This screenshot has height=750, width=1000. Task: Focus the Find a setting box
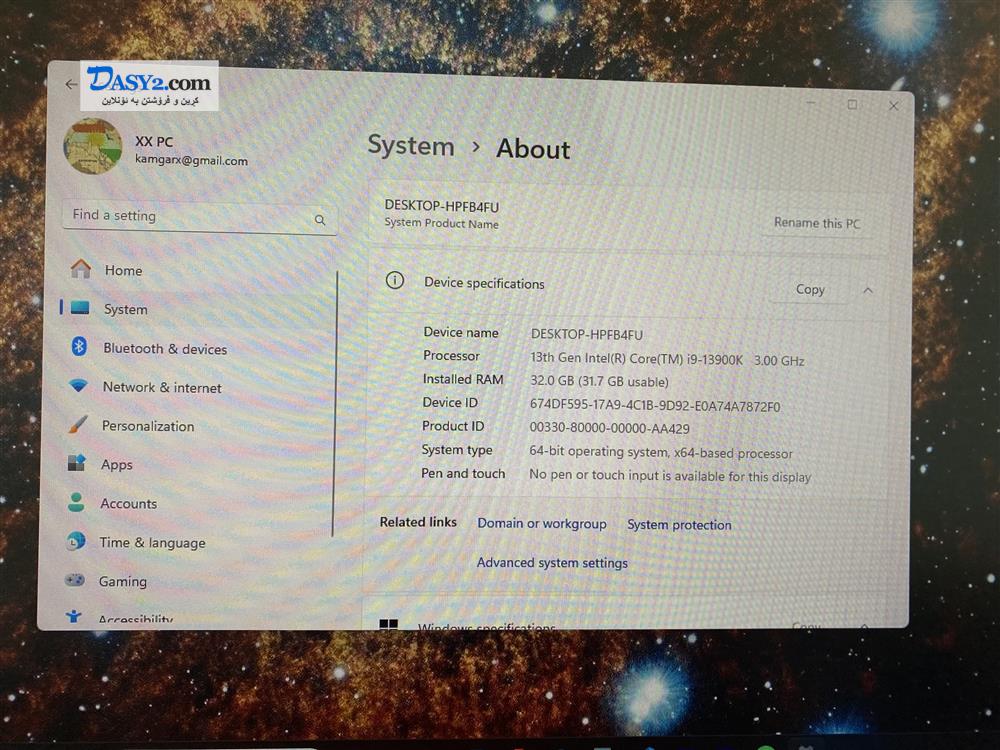point(200,217)
